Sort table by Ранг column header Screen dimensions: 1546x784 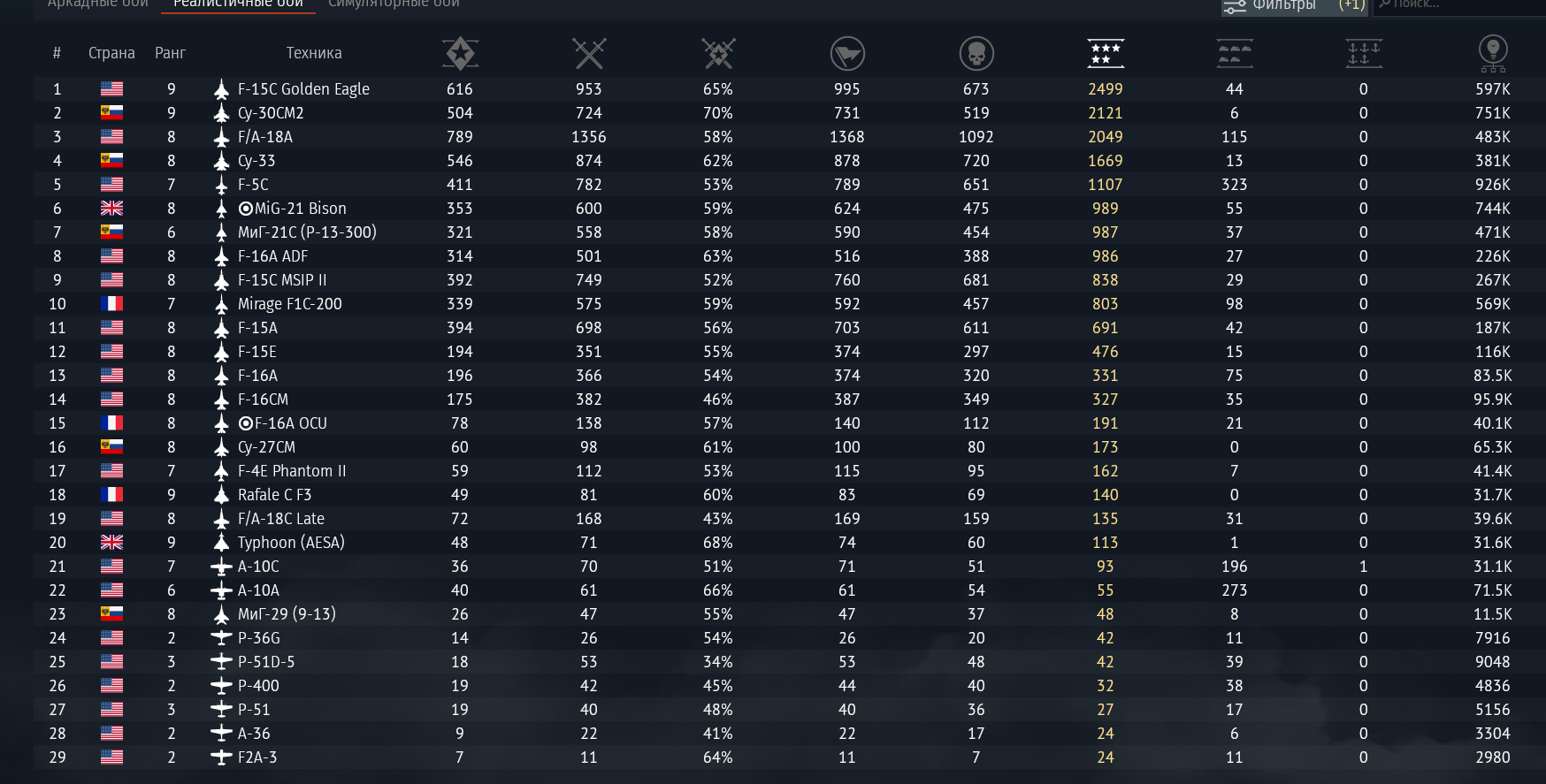[170, 53]
